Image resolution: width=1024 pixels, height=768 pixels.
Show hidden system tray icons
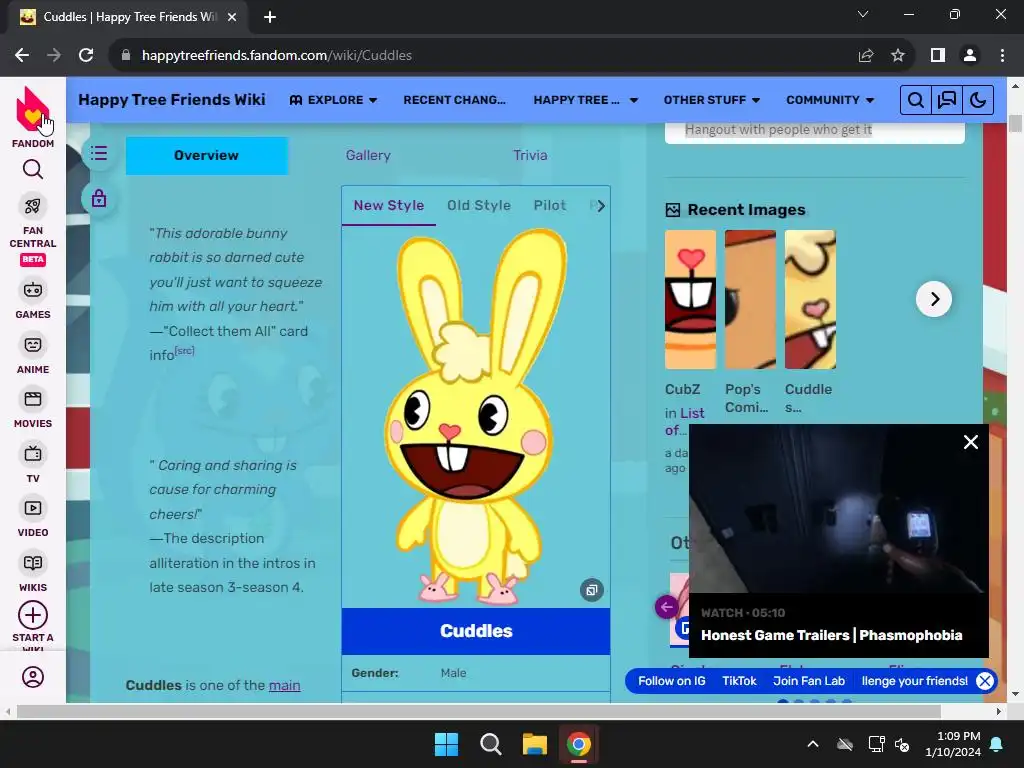[x=813, y=744]
